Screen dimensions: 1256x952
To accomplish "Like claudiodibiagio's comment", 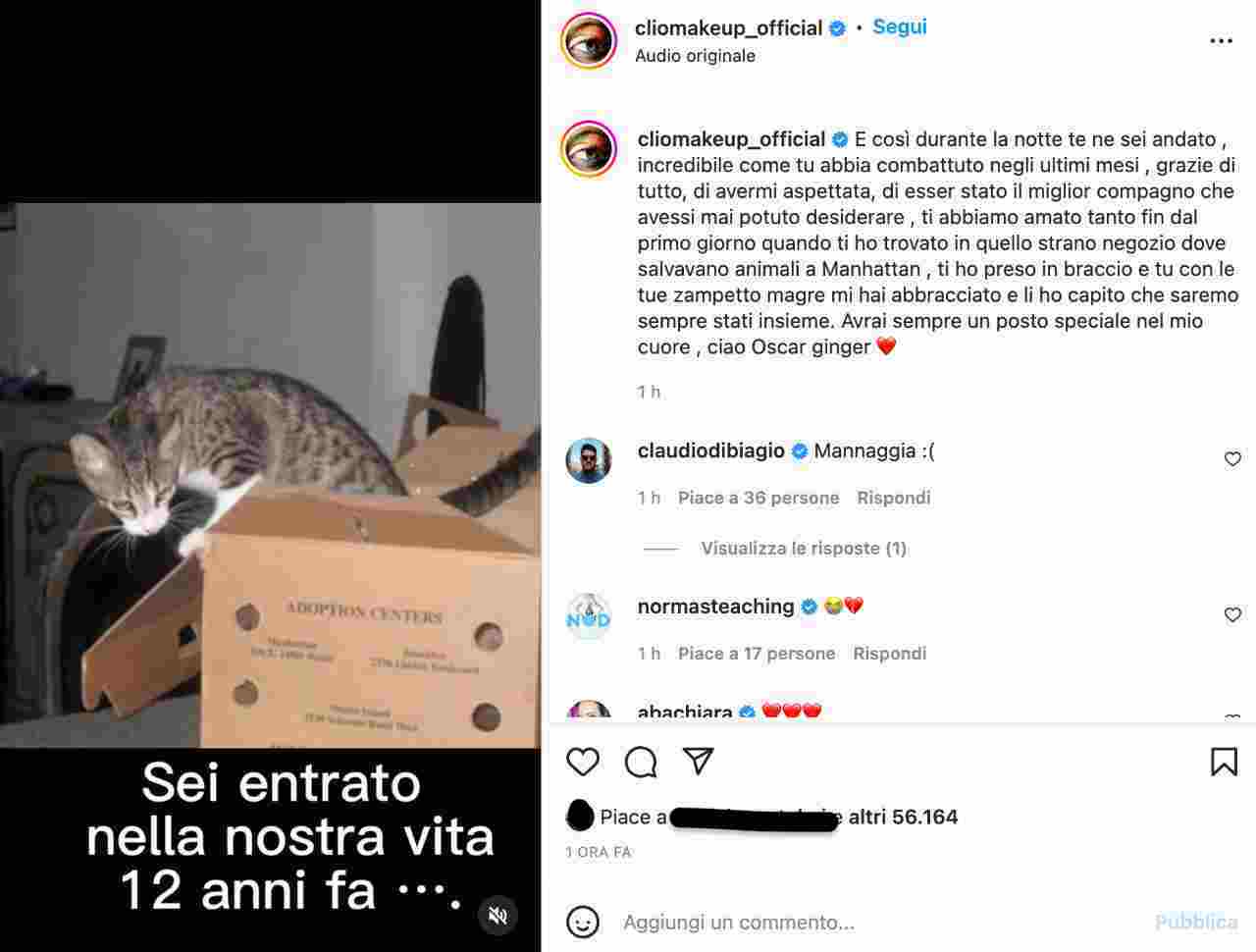I will 1232,458.
